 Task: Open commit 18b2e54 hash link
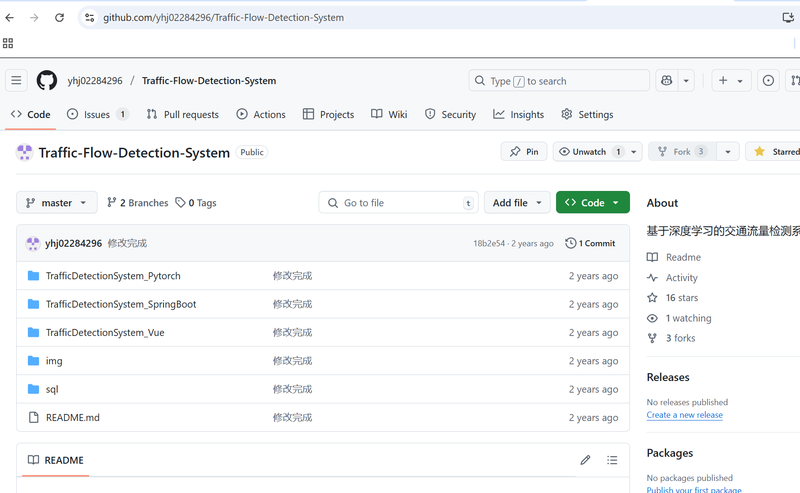489,243
